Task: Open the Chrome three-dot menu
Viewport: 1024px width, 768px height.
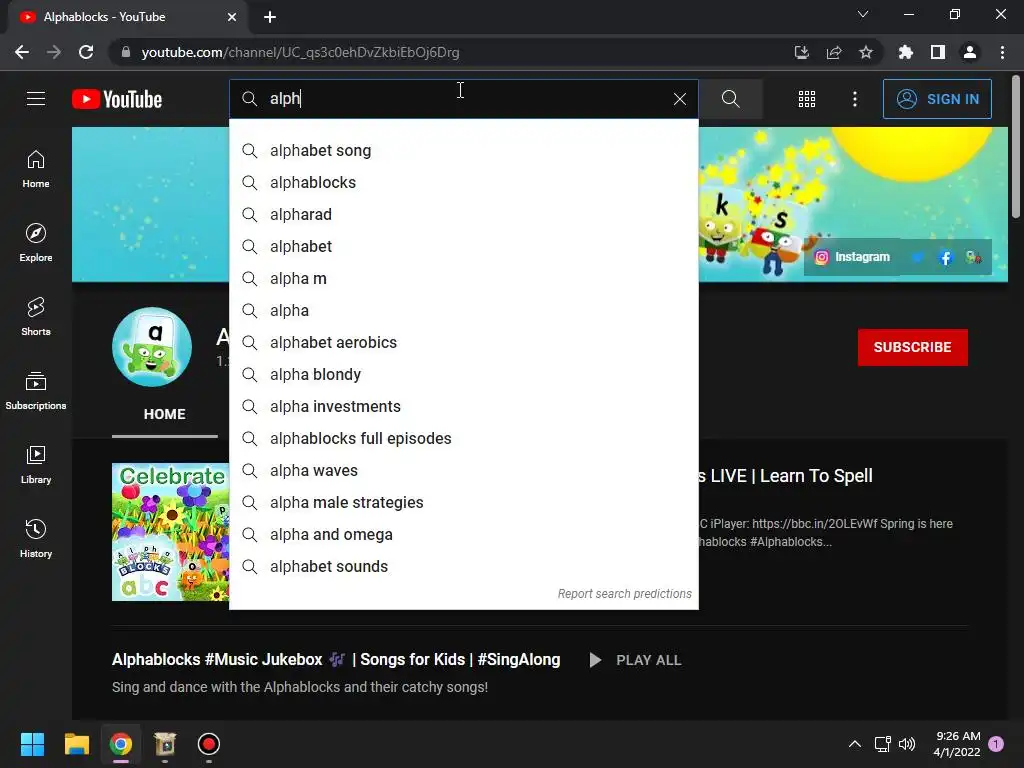Action: tap(1002, 52)
